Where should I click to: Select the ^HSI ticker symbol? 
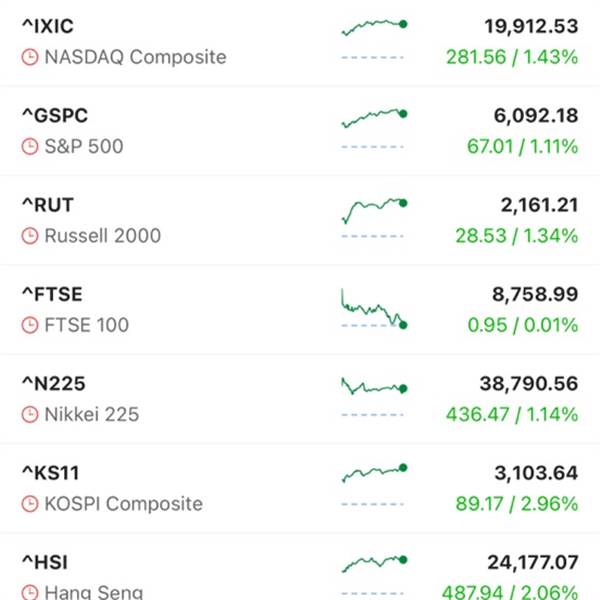[45, 562]
